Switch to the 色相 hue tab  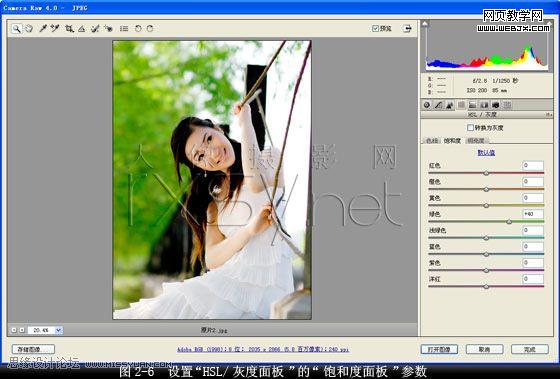432,141
